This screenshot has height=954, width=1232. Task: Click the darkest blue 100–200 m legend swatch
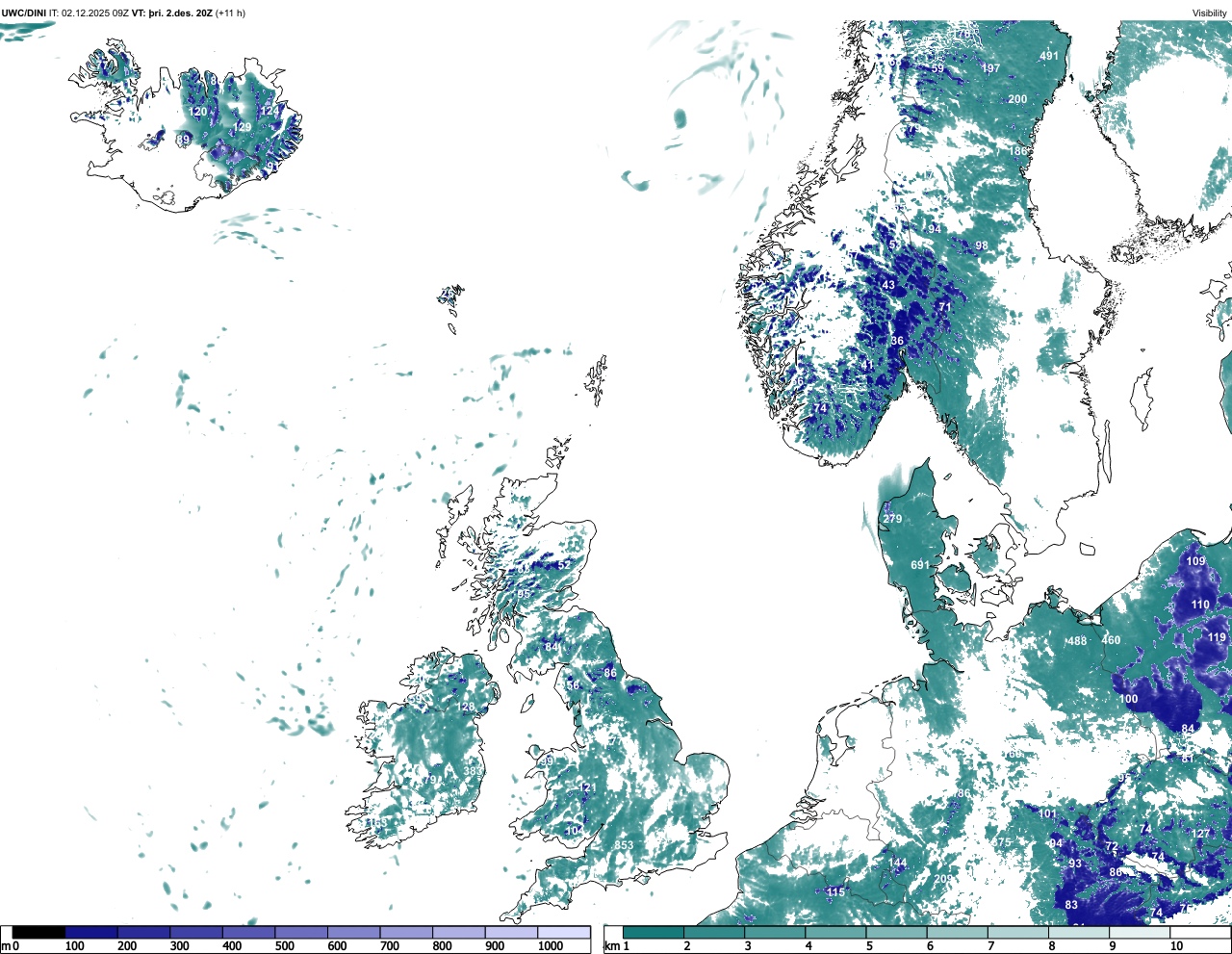91,932
